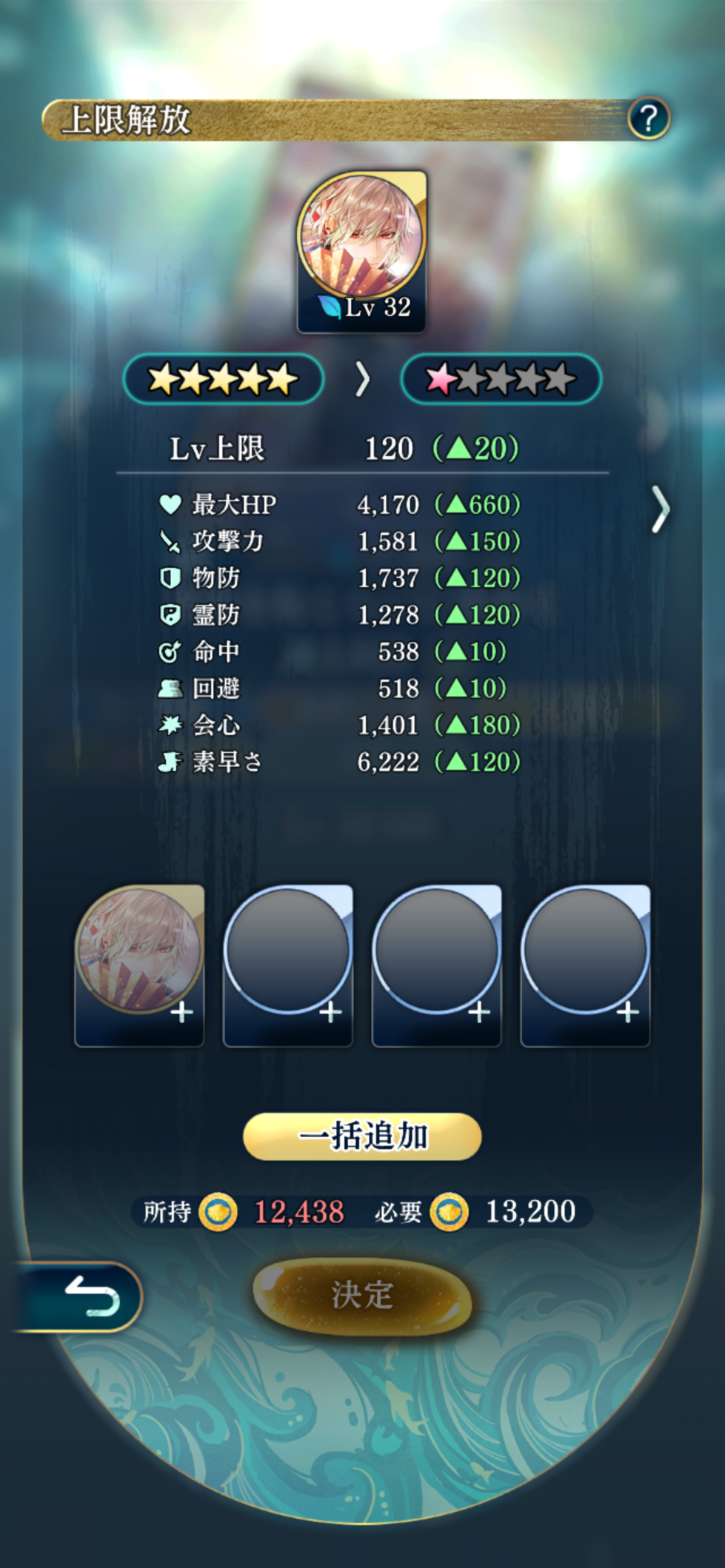Screen dimensions: 725x1568
Task: Tap the 素早さ boot icon
Action: coord(170,762)
